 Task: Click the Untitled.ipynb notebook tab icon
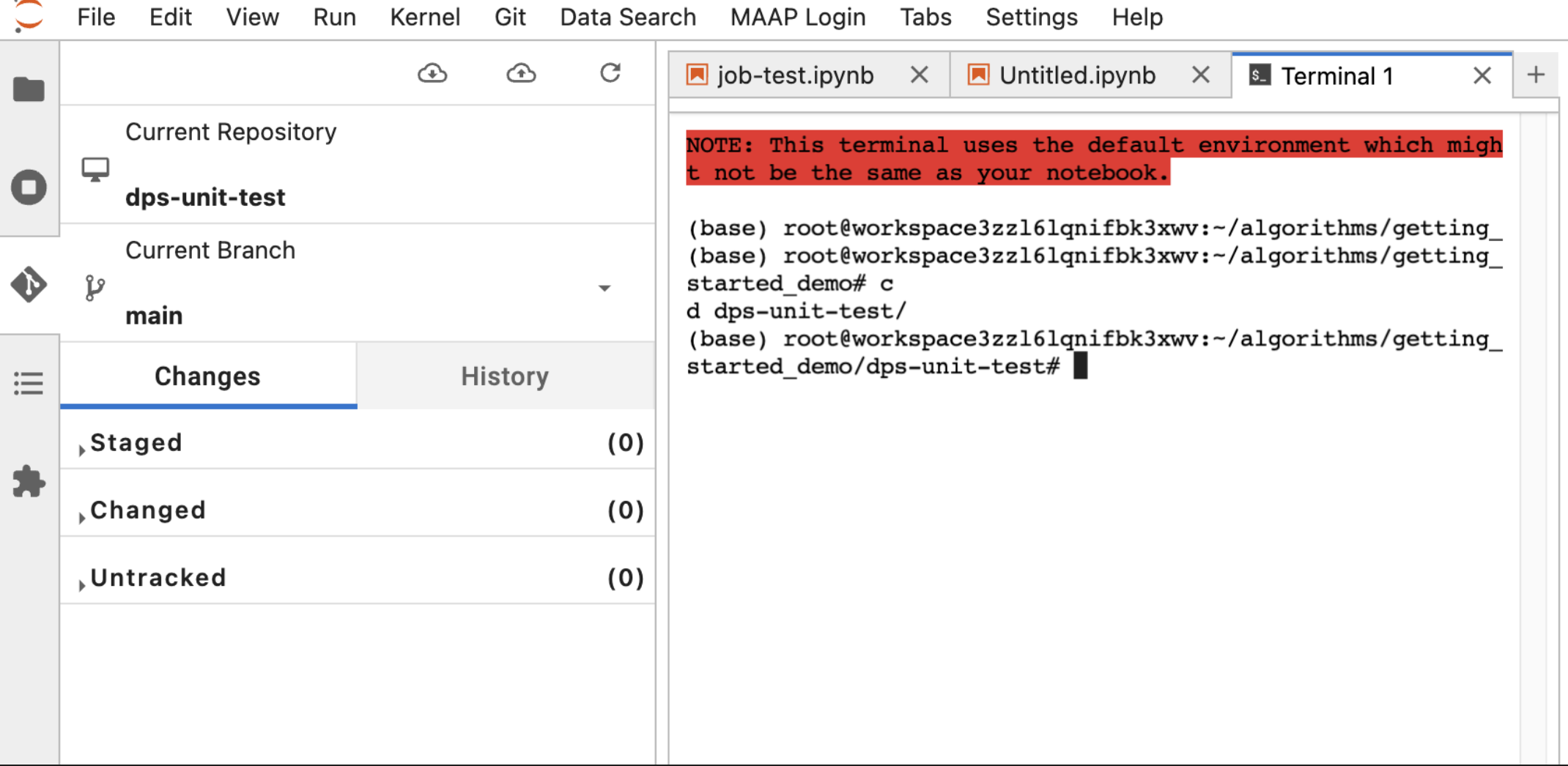click(x=979, y=75)
